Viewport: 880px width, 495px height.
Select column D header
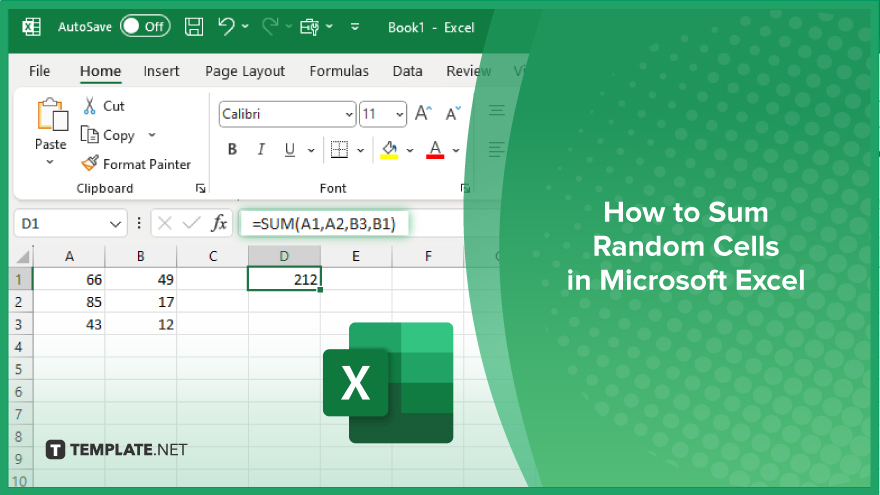(x=285, y=256)
